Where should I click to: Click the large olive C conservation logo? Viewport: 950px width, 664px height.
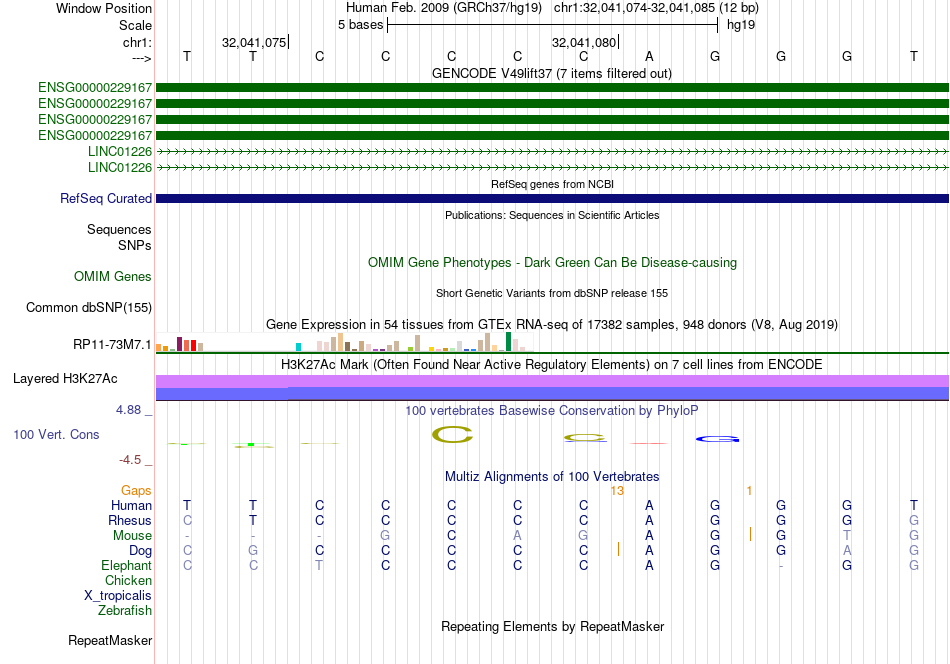click(x=452, y=434)
